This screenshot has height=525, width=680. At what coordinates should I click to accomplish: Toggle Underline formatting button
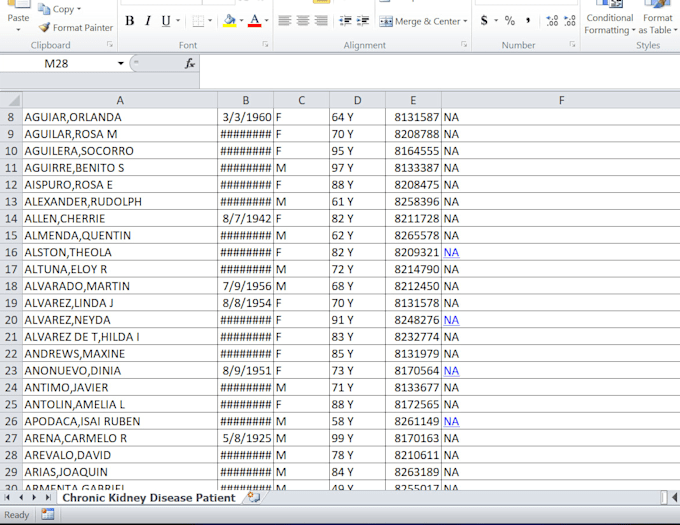(x=166, y=21)
